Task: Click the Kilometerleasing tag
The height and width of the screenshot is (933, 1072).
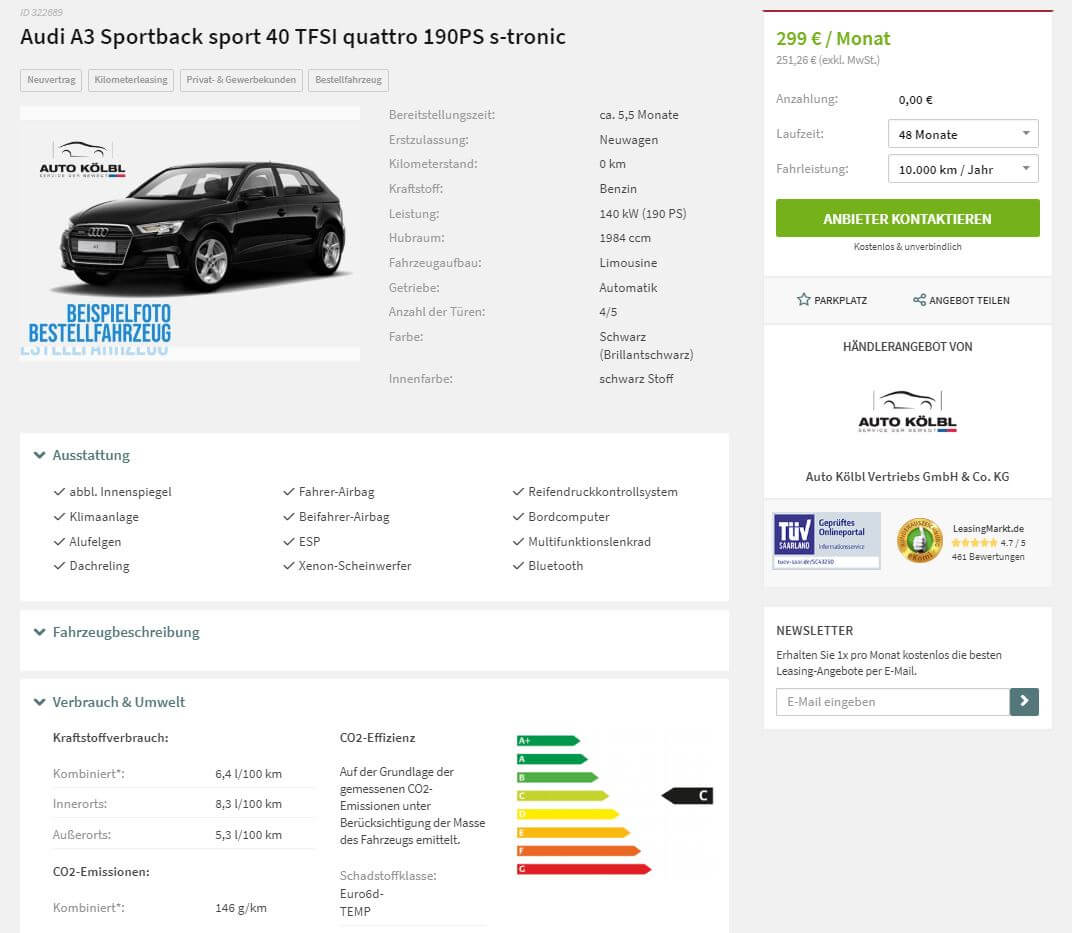Action: pyautogui.click(x=131, y=80)
